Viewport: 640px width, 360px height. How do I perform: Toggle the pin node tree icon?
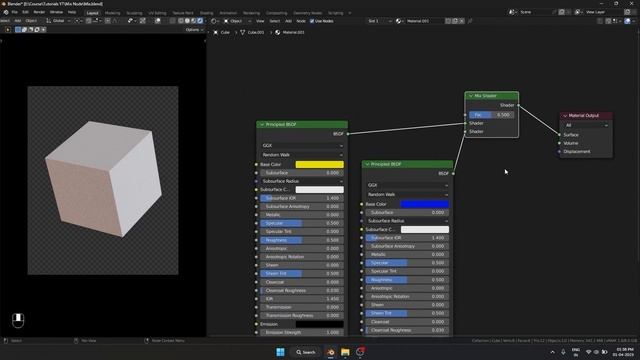pos(470,21)
